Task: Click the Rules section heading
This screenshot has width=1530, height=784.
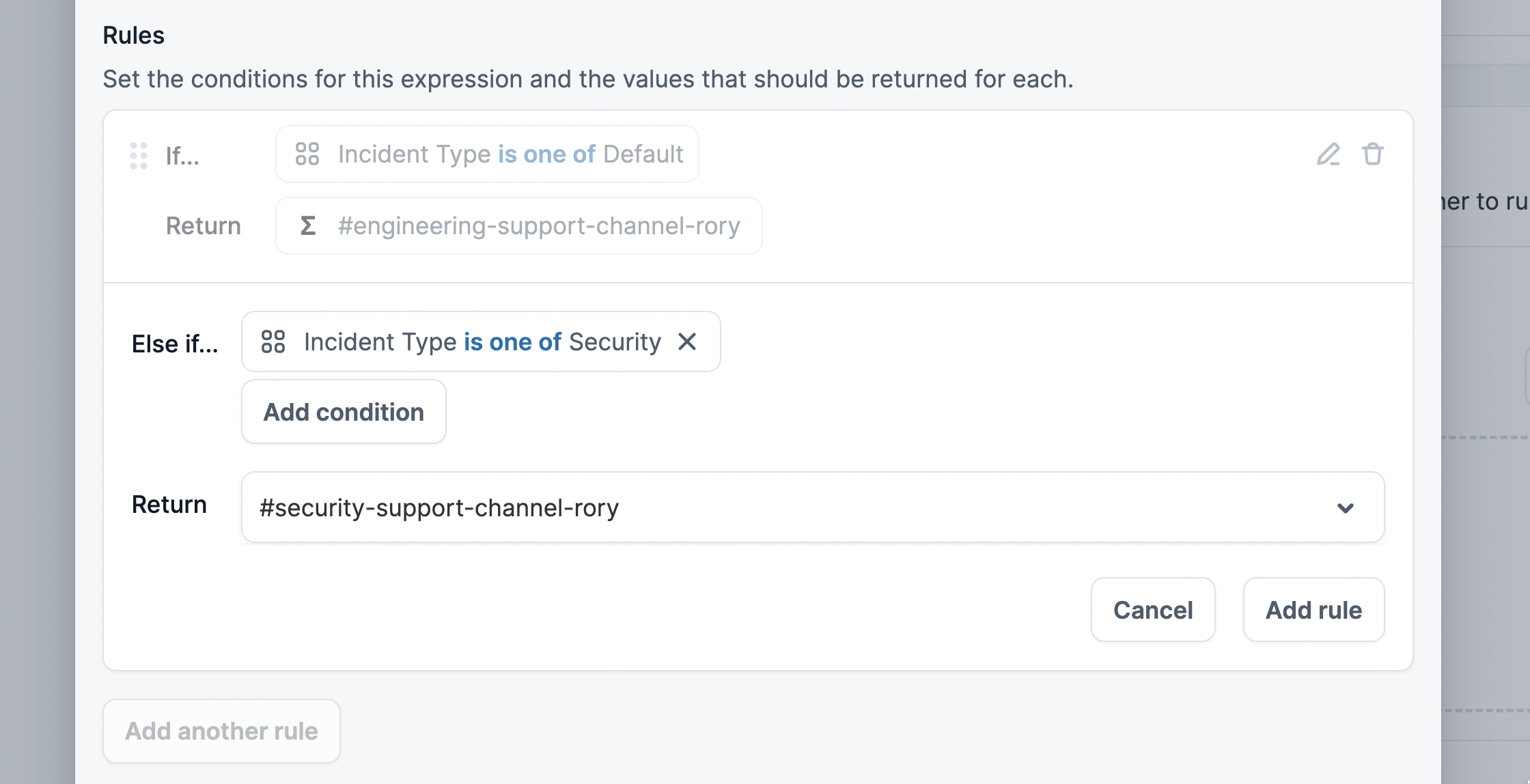Action: [x=133, y=36]
